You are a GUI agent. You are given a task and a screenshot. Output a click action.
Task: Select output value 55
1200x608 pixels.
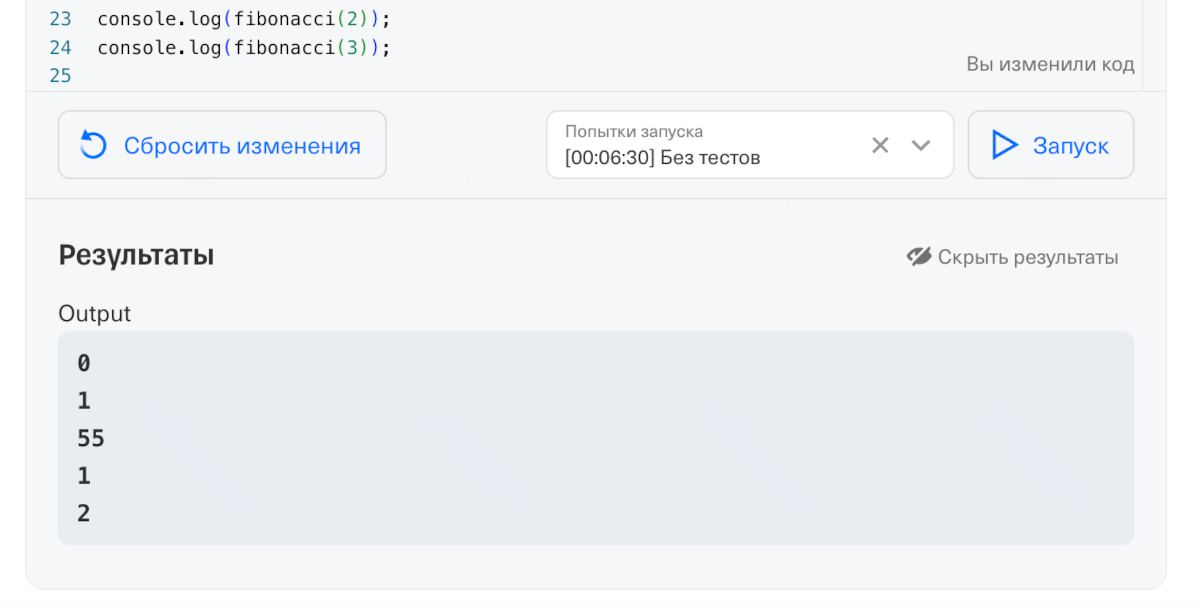pyautogui.click(x=91, y=438)
